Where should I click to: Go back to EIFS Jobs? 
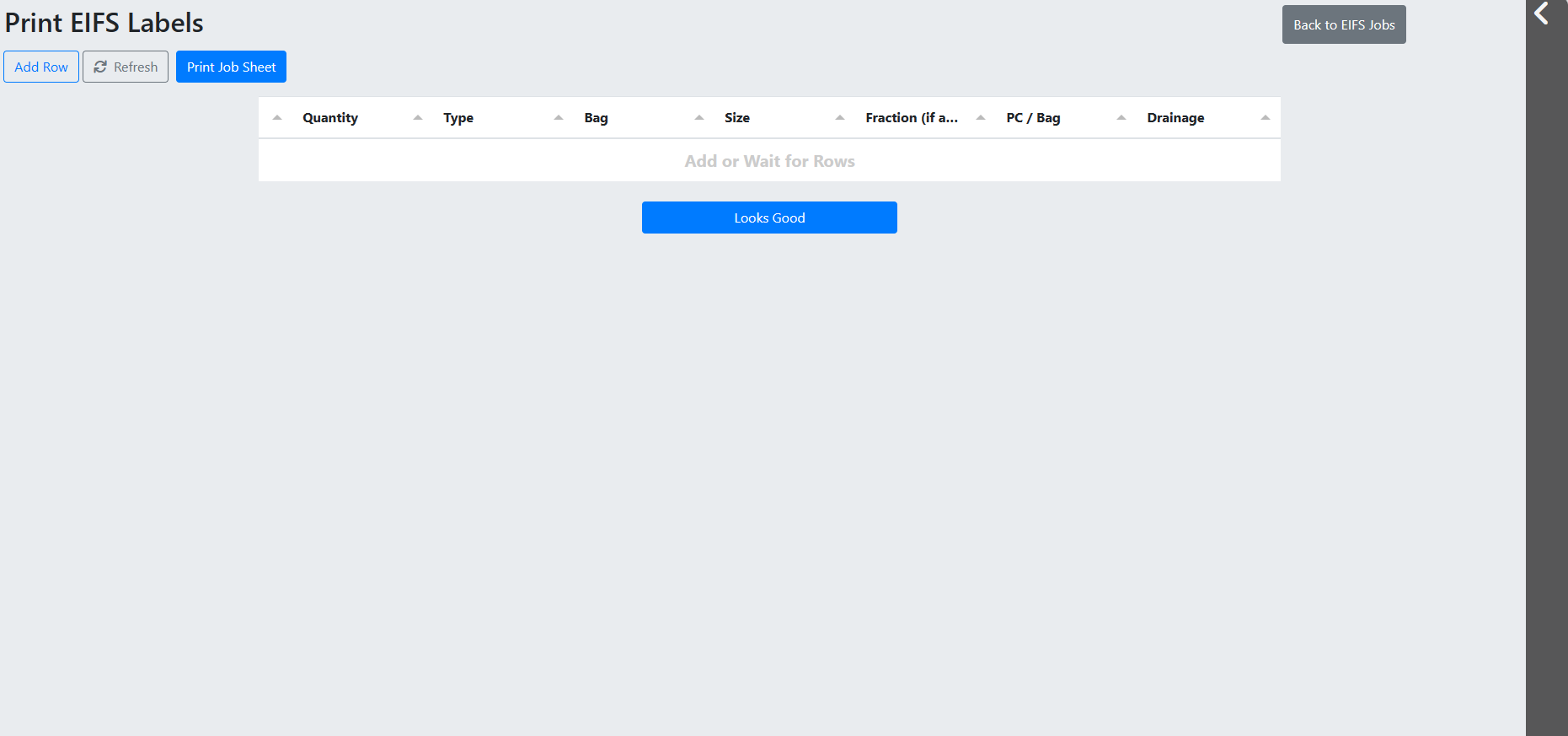point(1343,24)
